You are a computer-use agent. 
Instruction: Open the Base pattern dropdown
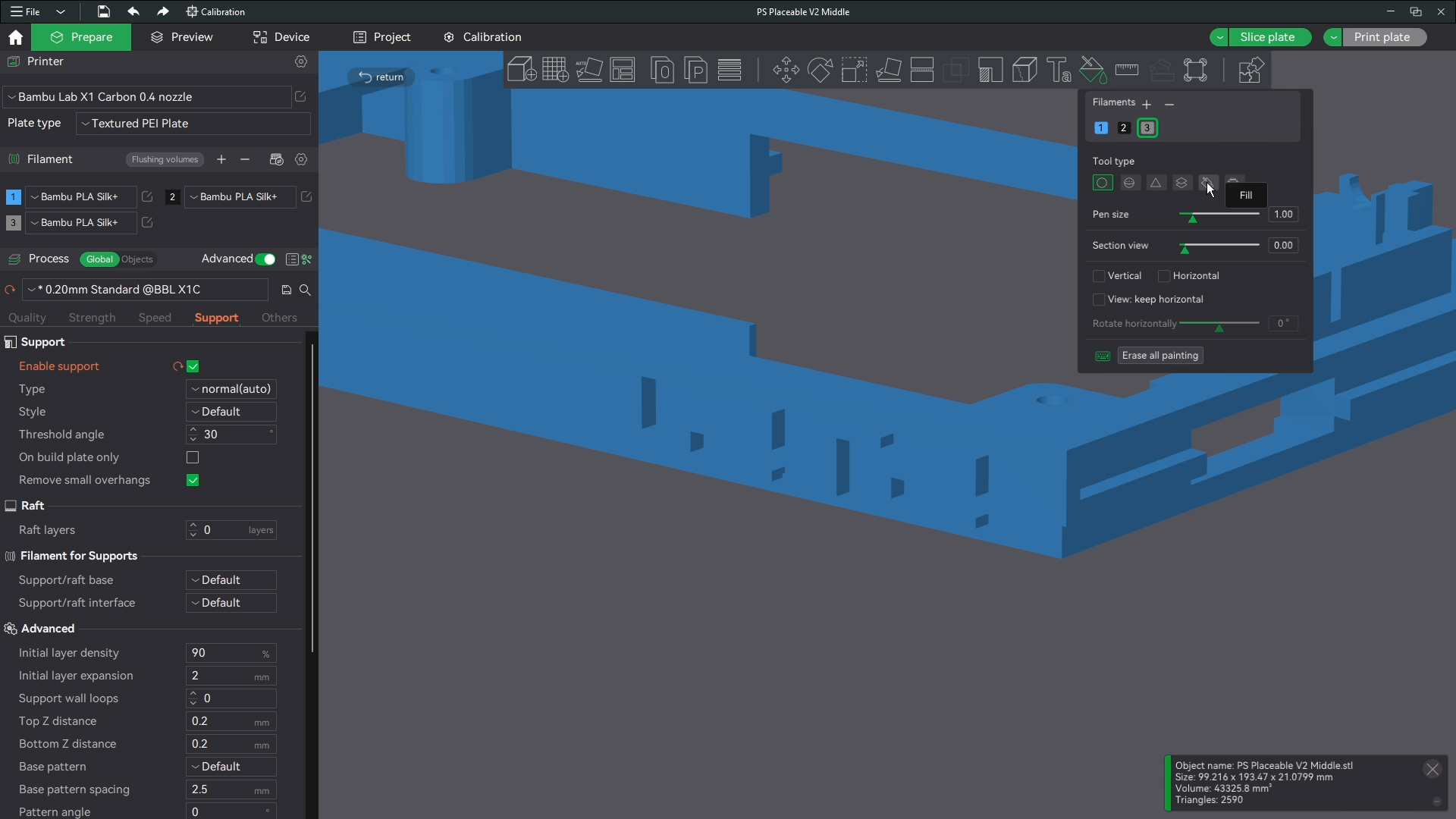coord(231,767)
